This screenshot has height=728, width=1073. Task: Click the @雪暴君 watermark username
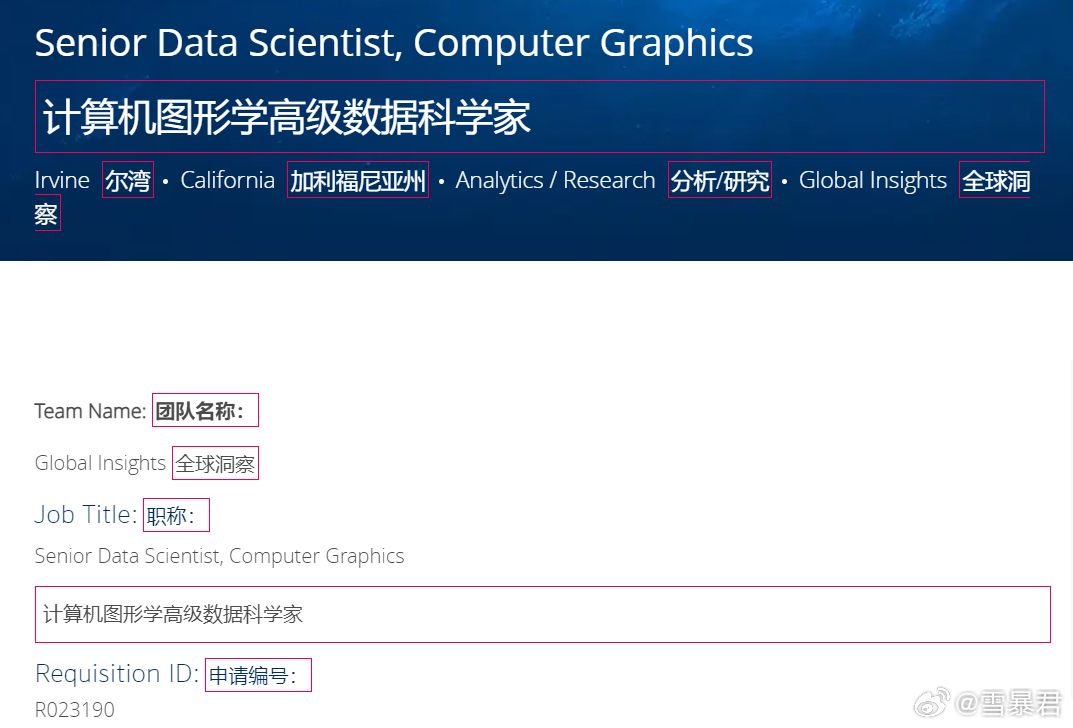[x=1009, y=704]
